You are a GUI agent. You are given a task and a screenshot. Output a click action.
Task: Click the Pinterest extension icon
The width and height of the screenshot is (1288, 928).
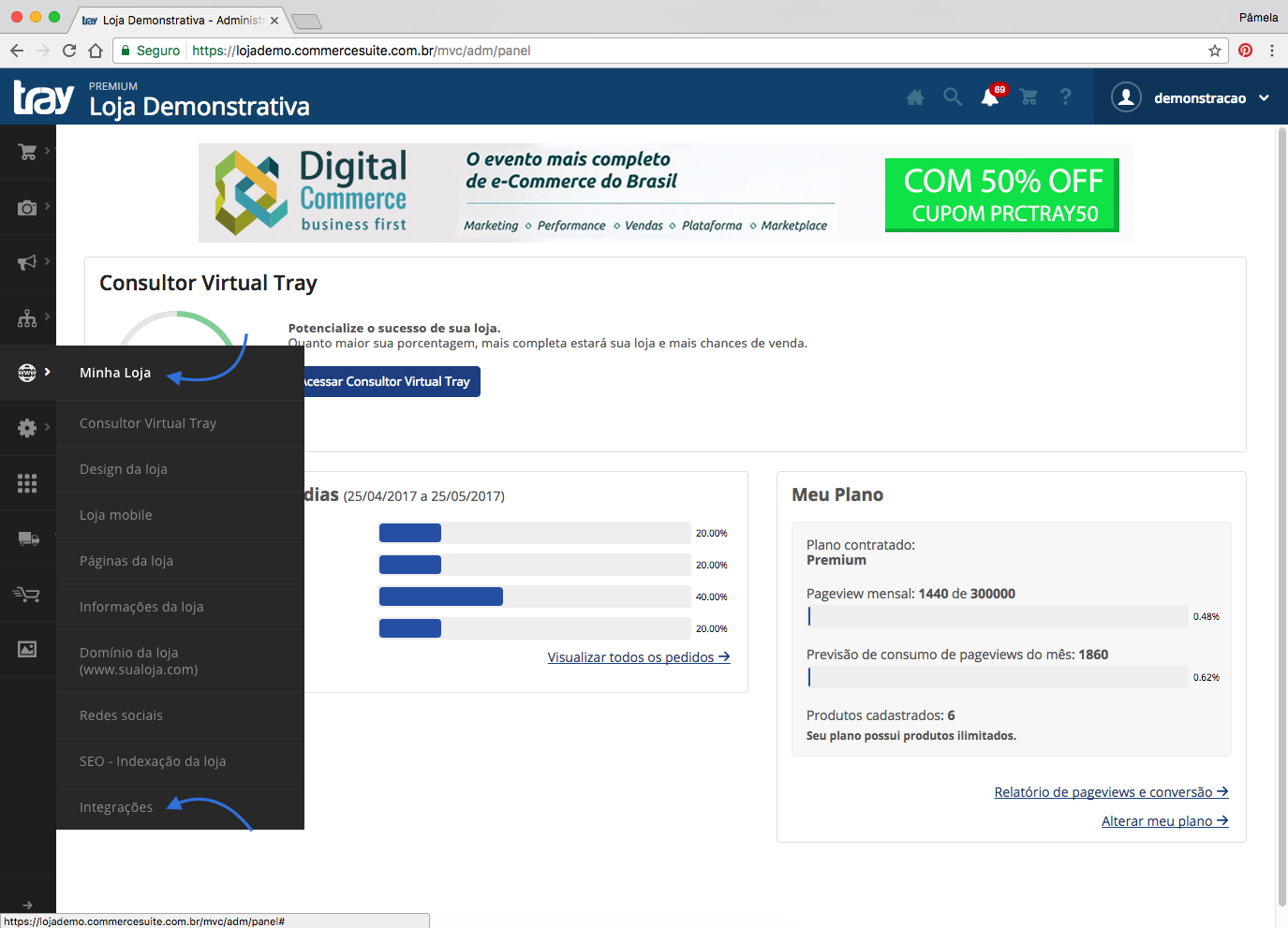pos(1245,51)
